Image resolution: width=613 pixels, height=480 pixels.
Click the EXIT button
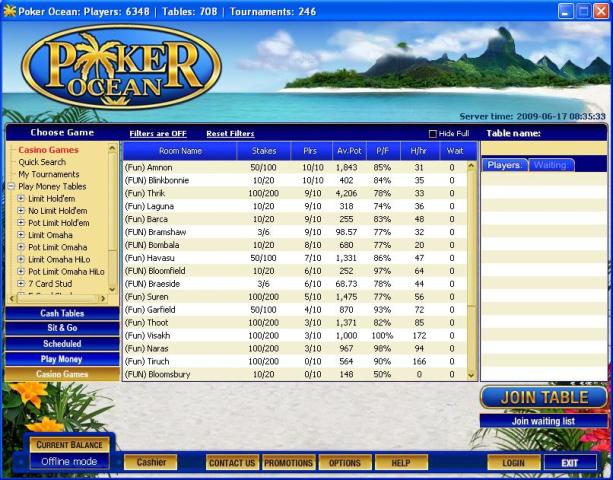(570, 463)
